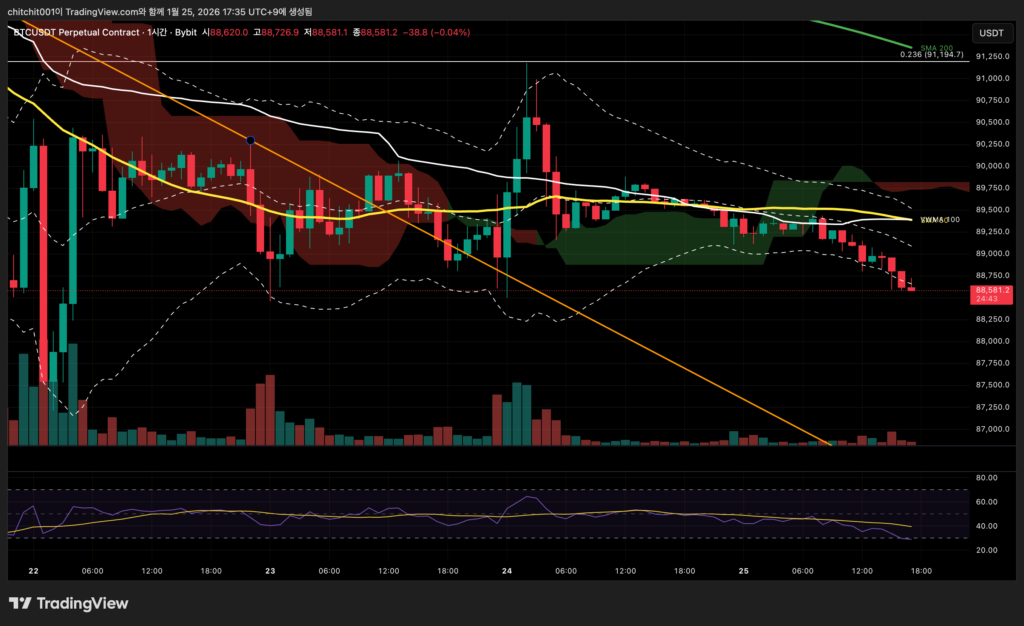1024x626 pixels.
Task: Click the 20.00 level on the RSI scale
Action: (x=986, y=551)
